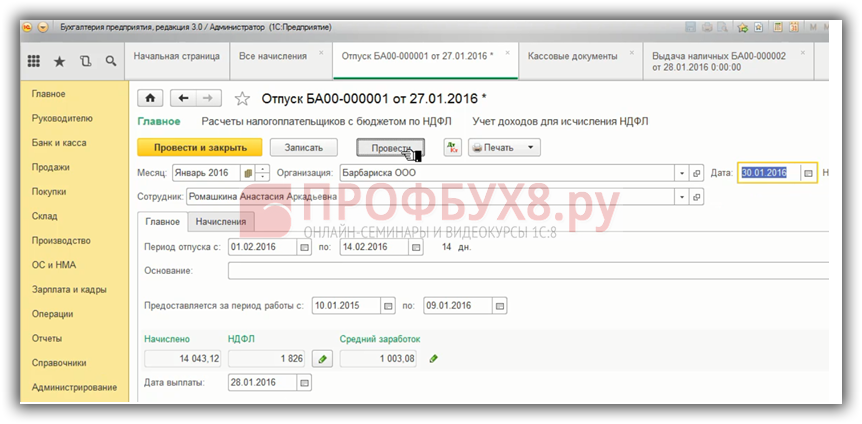This screenshot has height=424, width=862.
Task: Click the Дата field showing 30.01.2016
Action: 769,173
